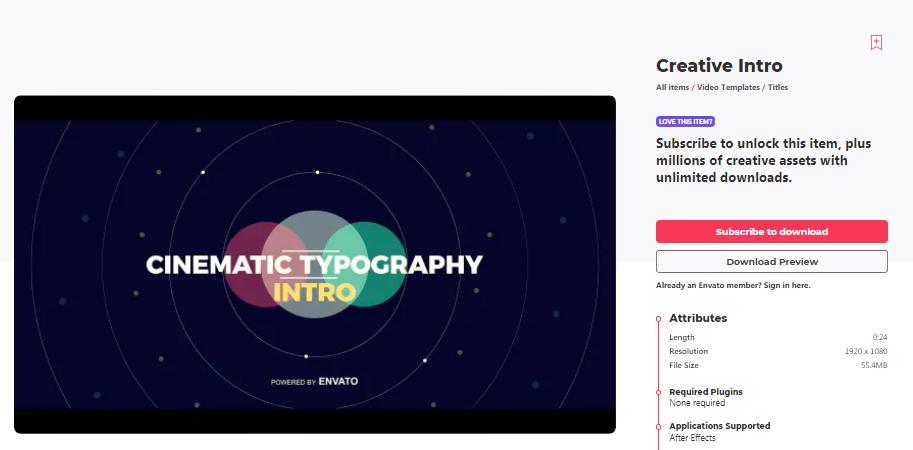
Task: Go to the Video Templates category
Action: click(728, 88)
